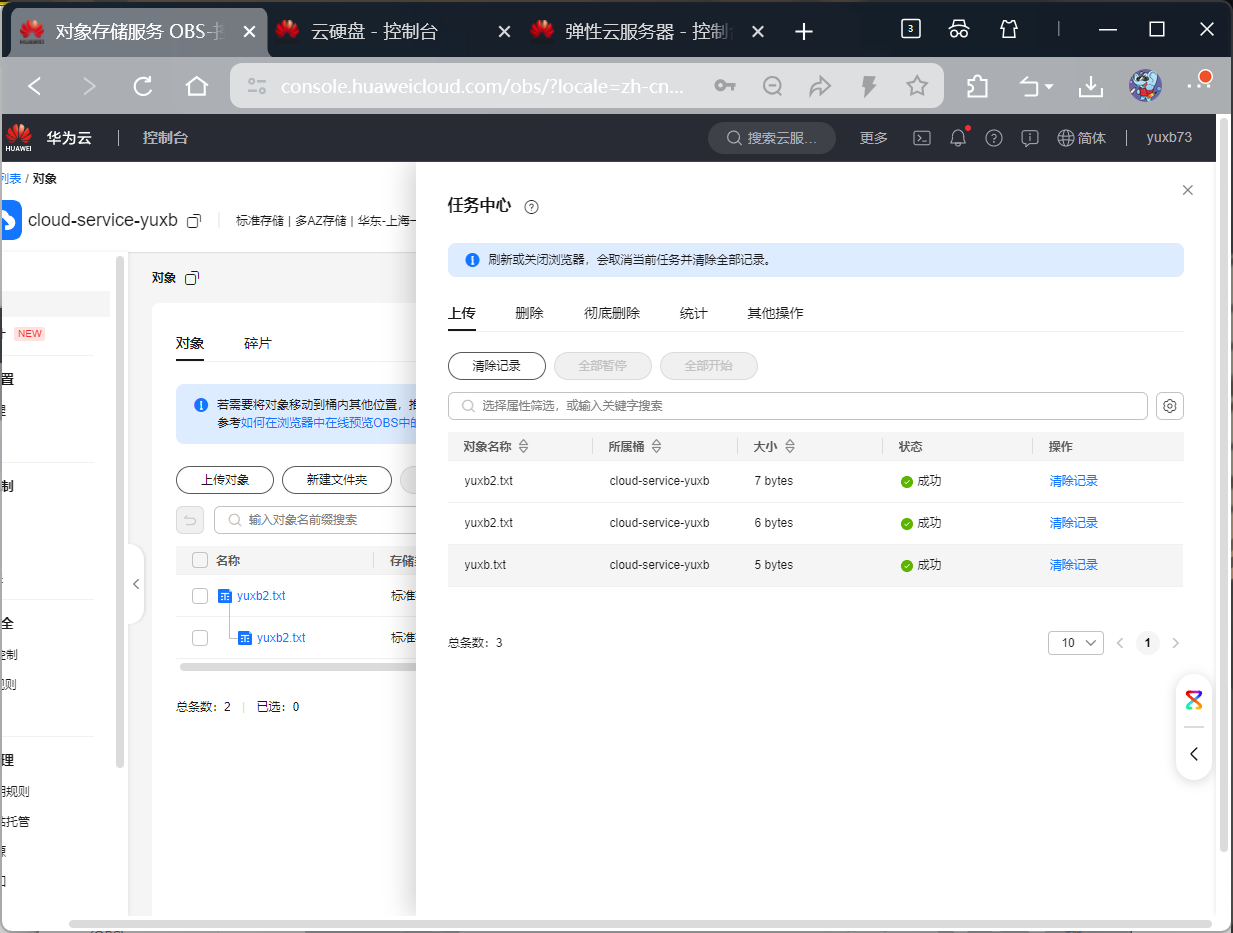This screenshot has width=1233, height=933.
Task: Click Huawei Cloud logo
Action: tap(19, 138)
